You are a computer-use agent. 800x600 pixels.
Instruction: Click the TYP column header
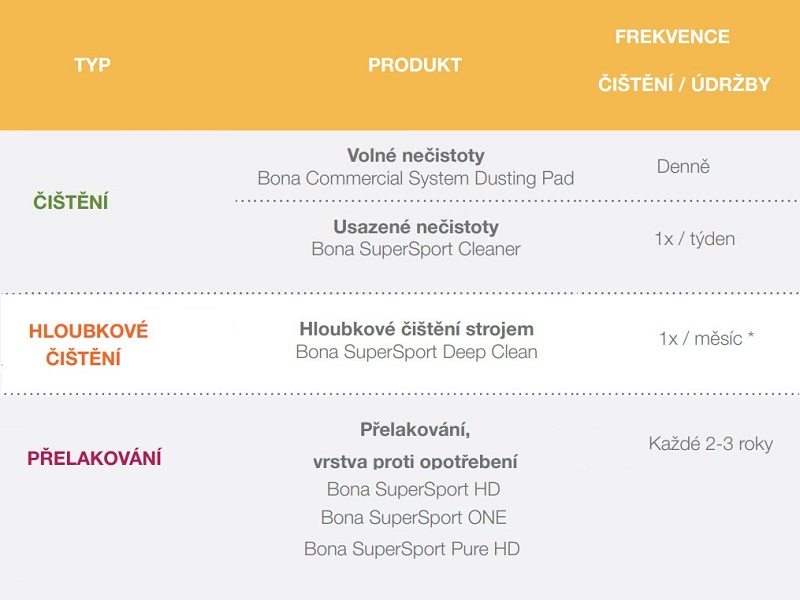point(92,65)
